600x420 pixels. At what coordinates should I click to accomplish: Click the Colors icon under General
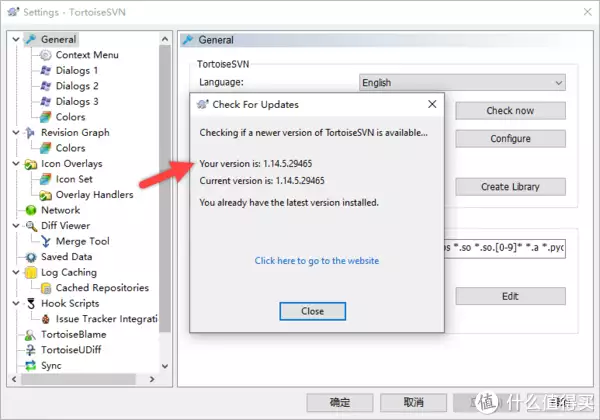[x=45, y=117]
